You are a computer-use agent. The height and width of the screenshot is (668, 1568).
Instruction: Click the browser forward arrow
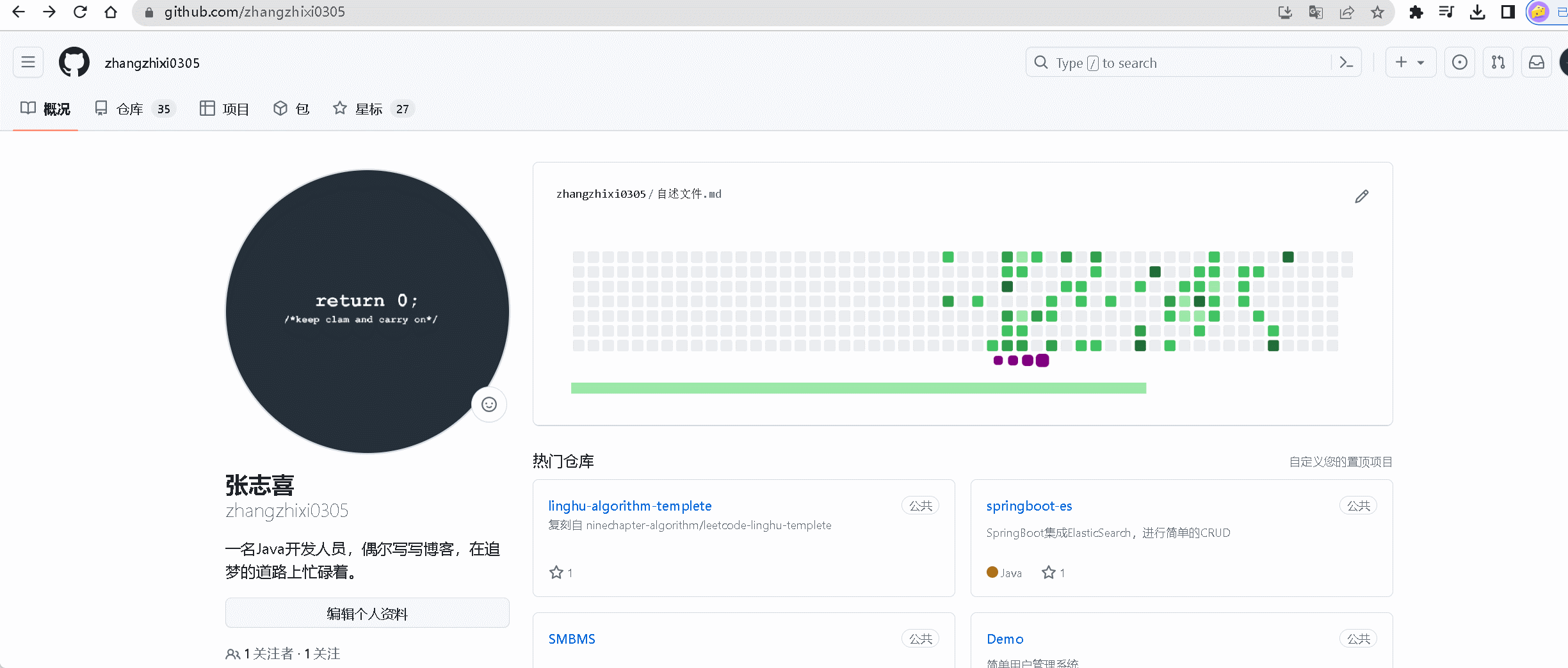click(49, 12)
